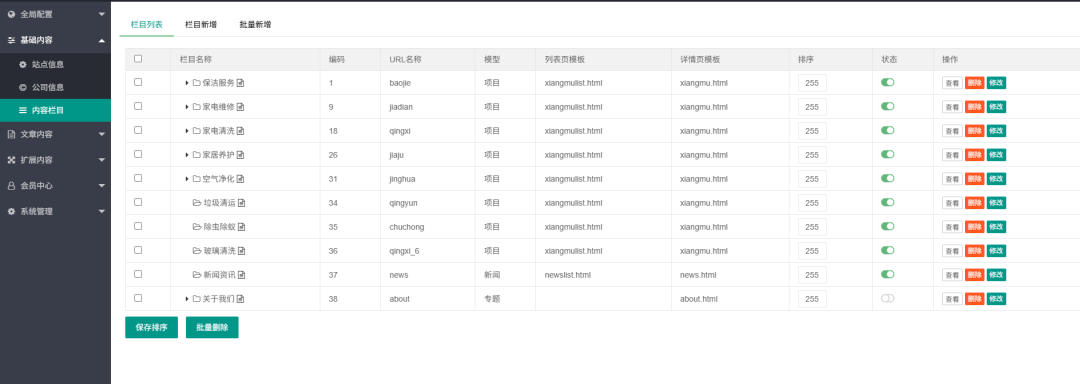Viewport: 1080px width, 384px height.
Task: Click open-folder icon of 新闻资讯 row
Action: point(196,275)
